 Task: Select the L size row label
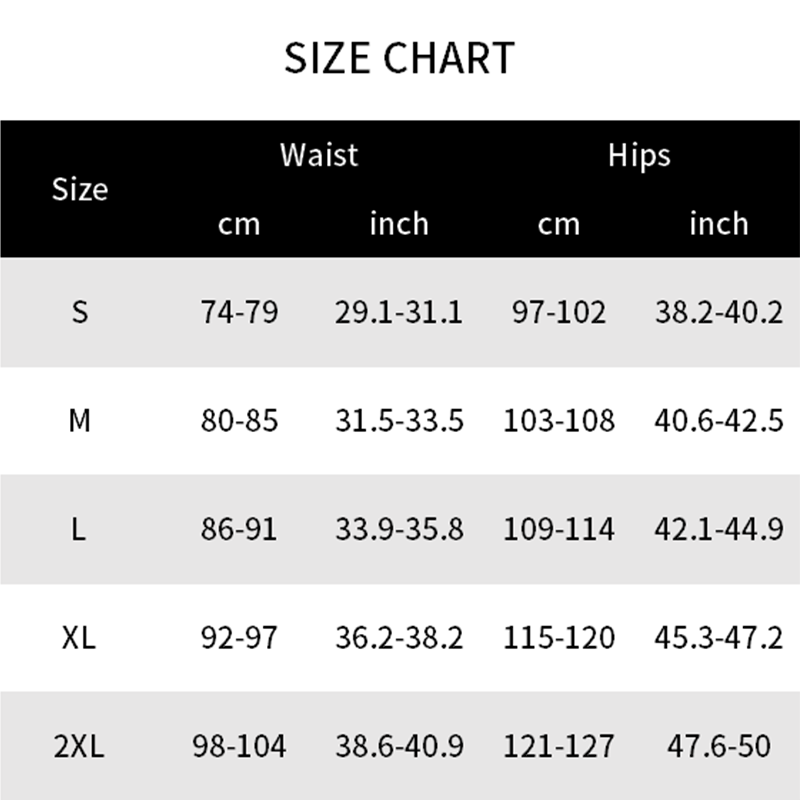click(x=80, y=529)
